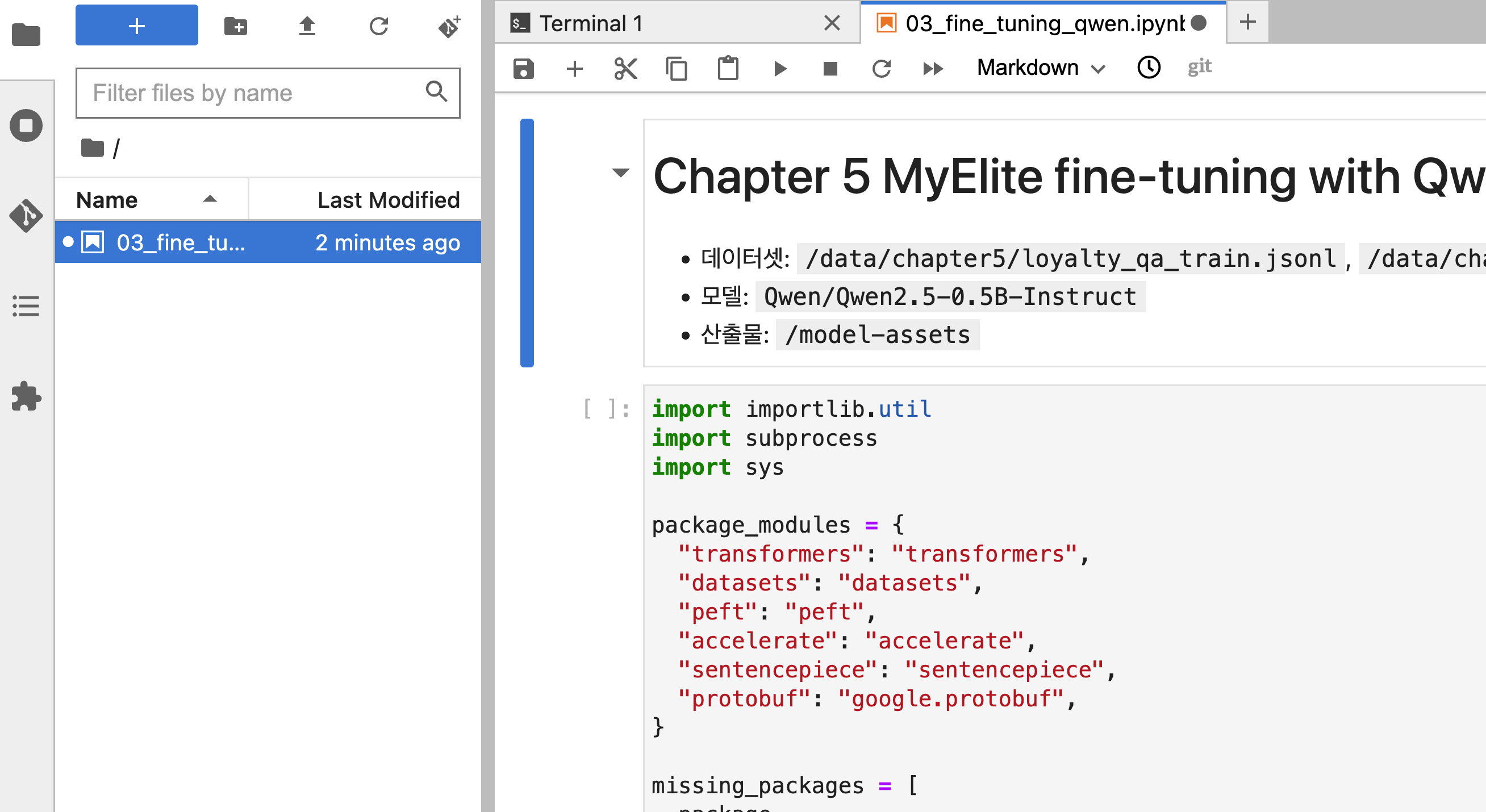Click the empty execution prompt of code cell

pos(606,409)
